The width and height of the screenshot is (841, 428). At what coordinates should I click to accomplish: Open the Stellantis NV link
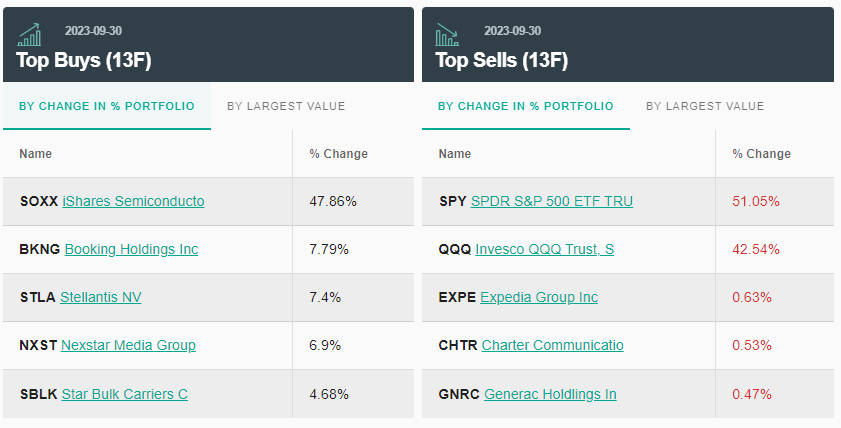(101, 297)
